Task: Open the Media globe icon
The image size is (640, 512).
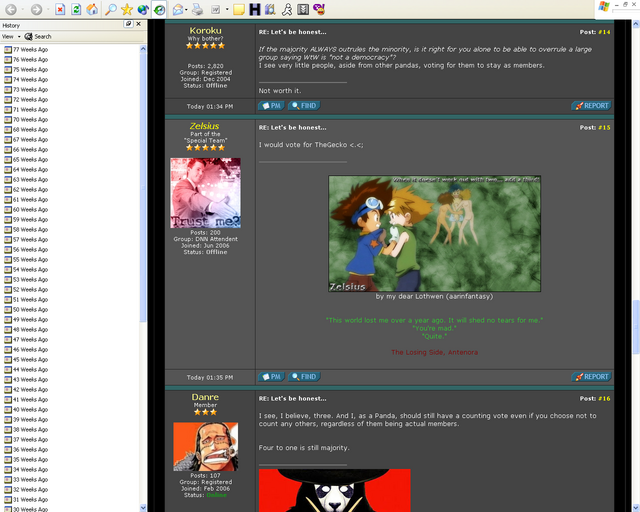Action: click(143, 9)
